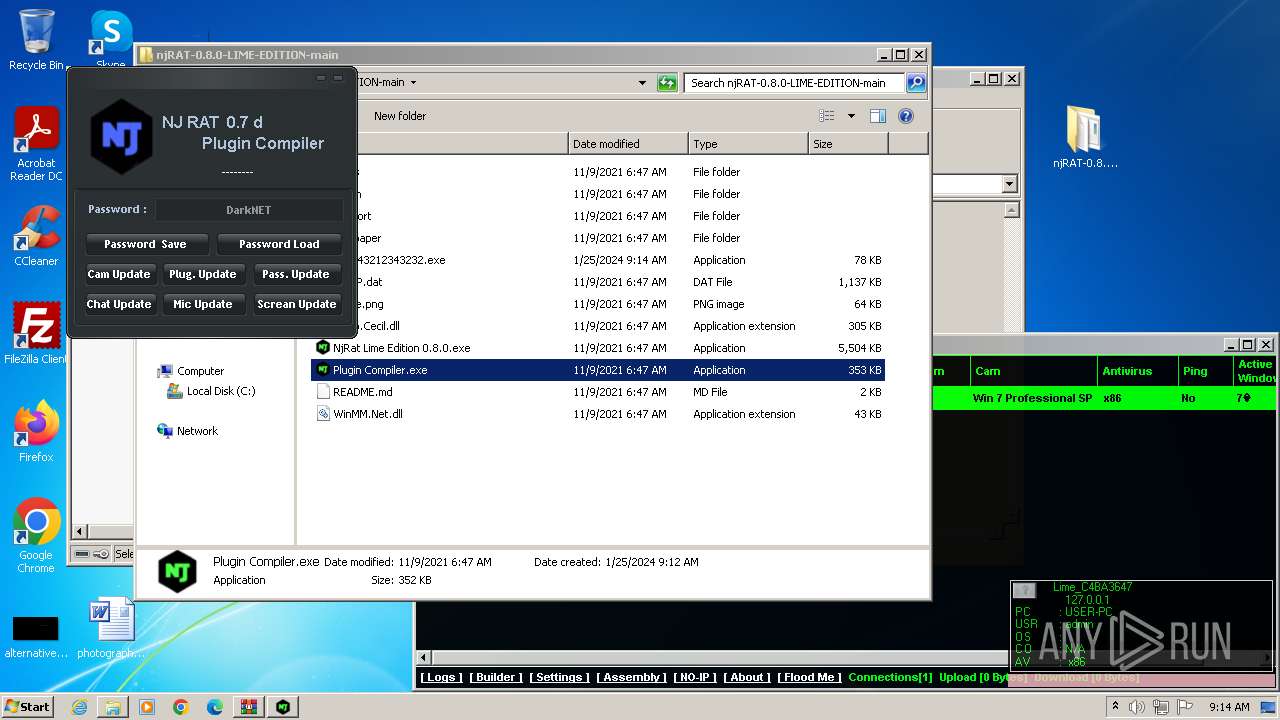Open Builder in njRAT bottom bar
1280x720 pixels.
[495, 677]
